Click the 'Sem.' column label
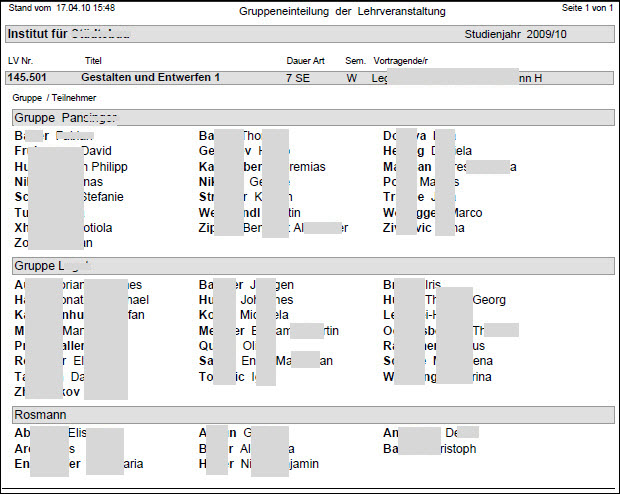The width and height of the screenshot is (620, 494). (355, 61)
